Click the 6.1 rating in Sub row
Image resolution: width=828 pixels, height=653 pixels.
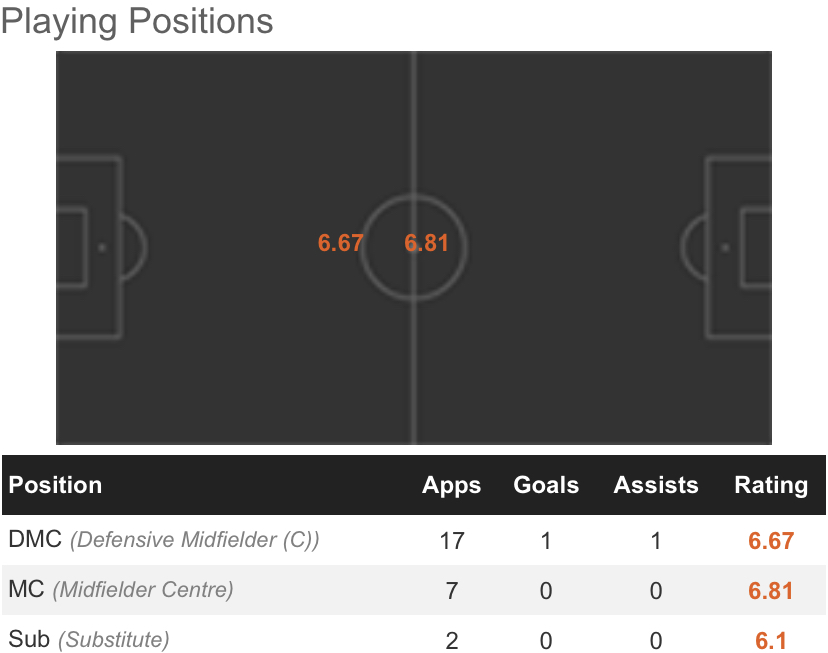[771, 640]
